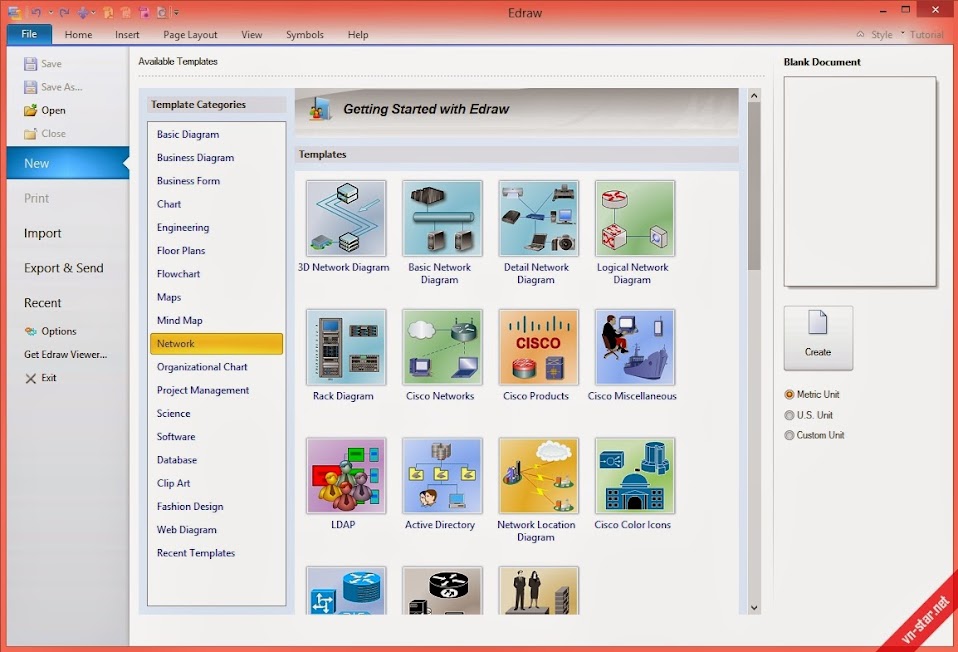Choose the Cisco Miscellaneous template
The width and height of the screenshot is (958, 652).
tap(635, 347)
